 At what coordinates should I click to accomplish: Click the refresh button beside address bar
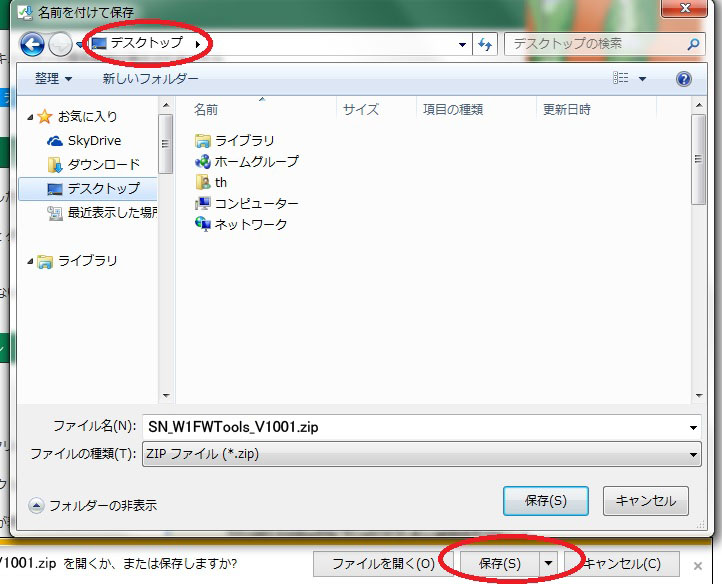pyautogui.click(x=486, y=45)
